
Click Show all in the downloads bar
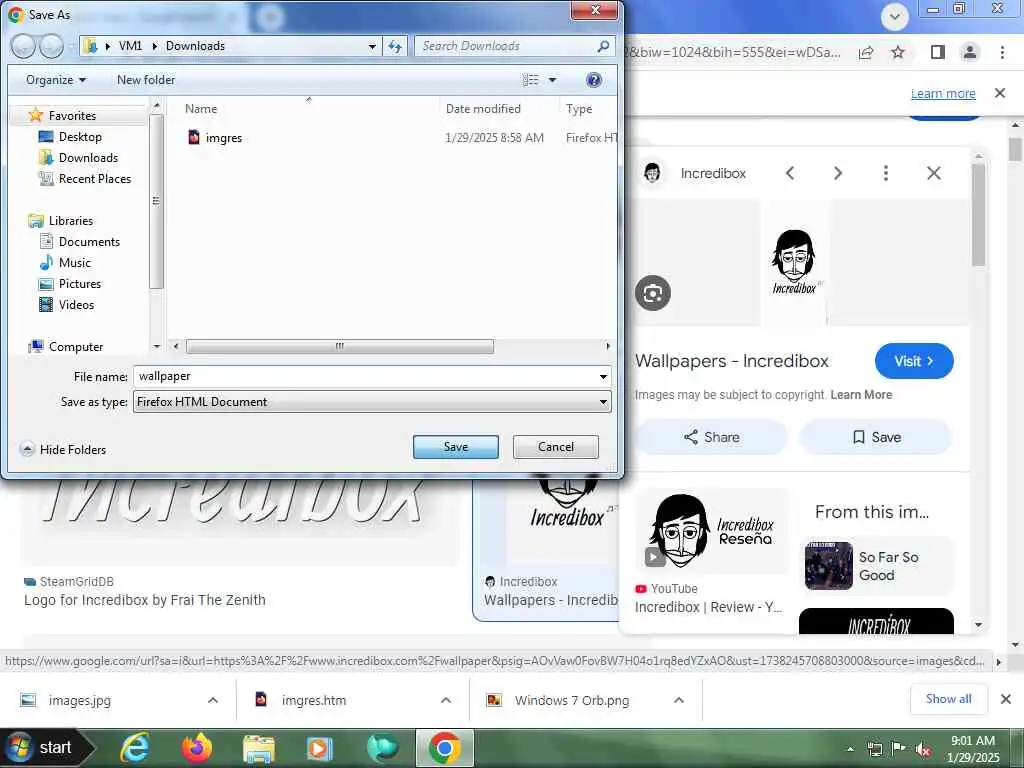click(x=948, y=699)
